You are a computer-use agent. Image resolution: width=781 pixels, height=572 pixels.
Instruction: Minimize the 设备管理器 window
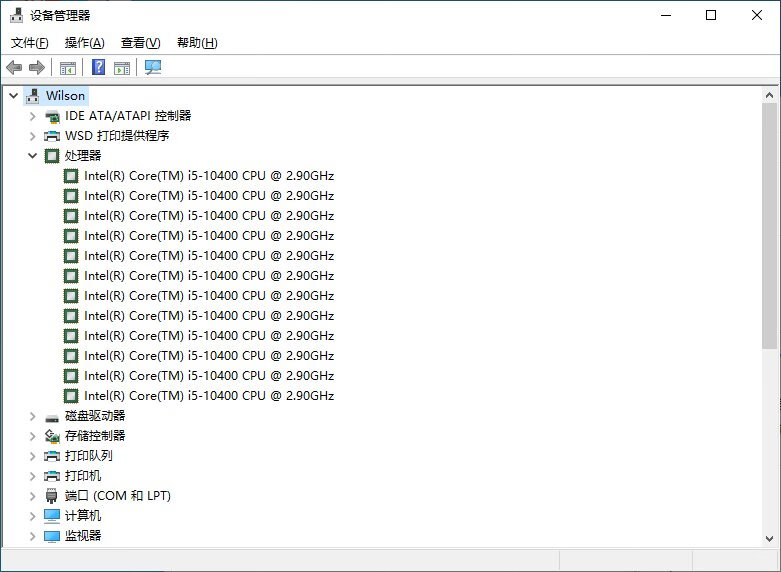tap(666, 15)
